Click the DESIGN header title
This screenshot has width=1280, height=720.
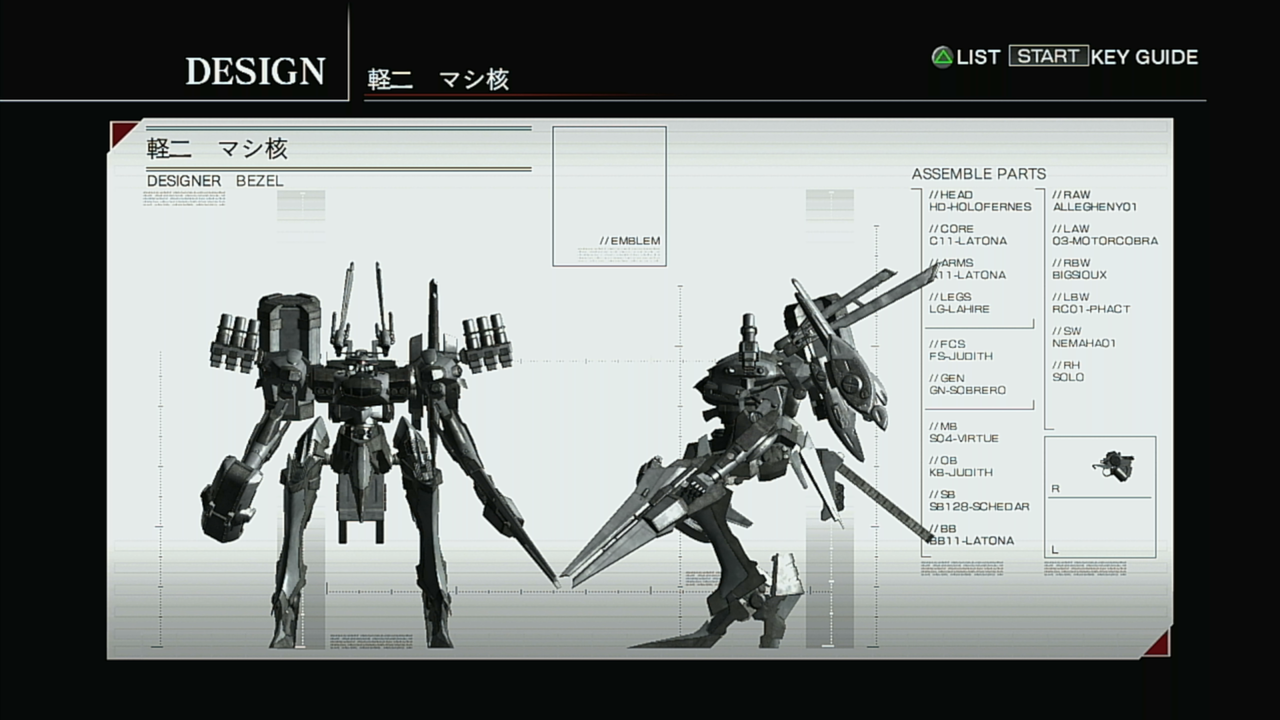tap(255, 72)
